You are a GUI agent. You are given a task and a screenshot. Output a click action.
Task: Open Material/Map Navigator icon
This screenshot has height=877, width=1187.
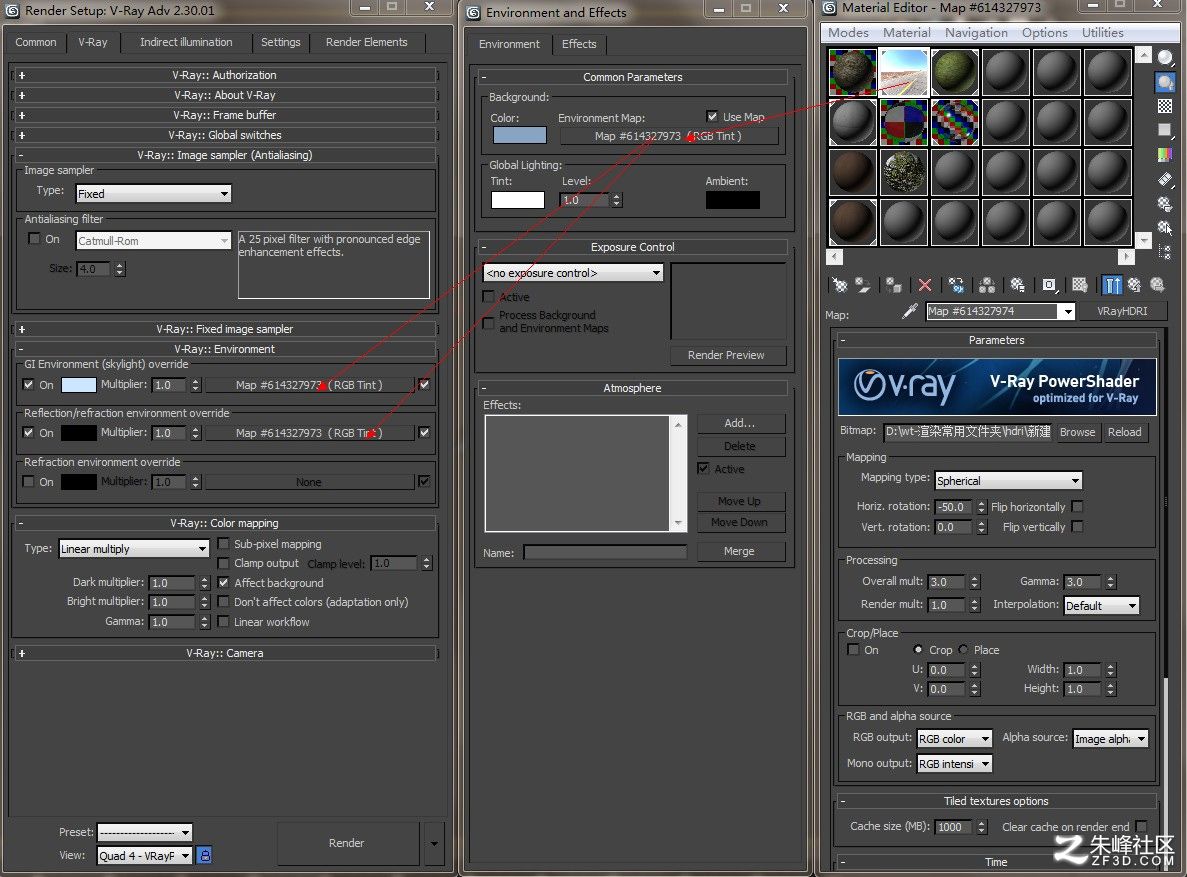point(1165,251)
